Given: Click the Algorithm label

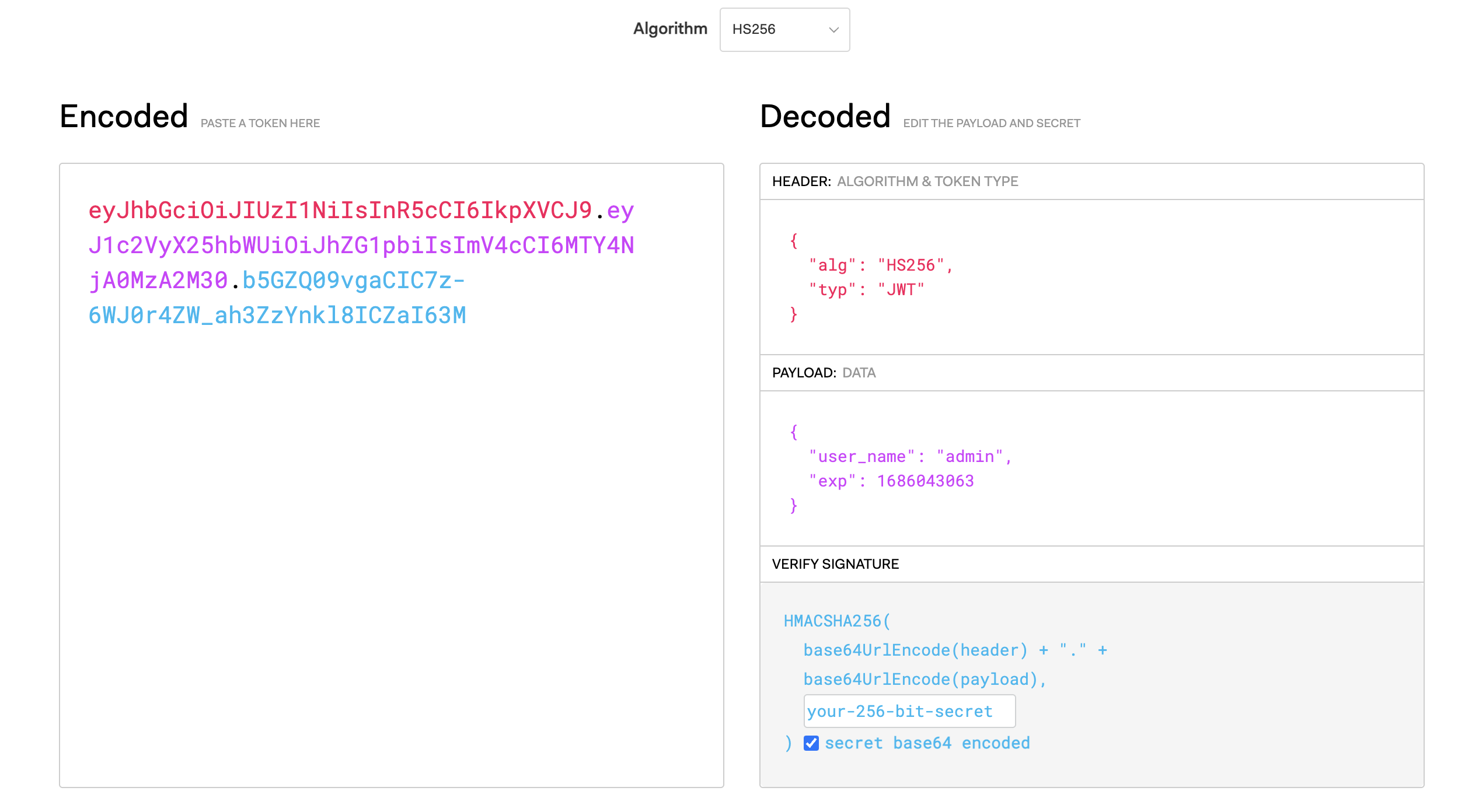Looking at the screenshot, I should tap(669, 29).
